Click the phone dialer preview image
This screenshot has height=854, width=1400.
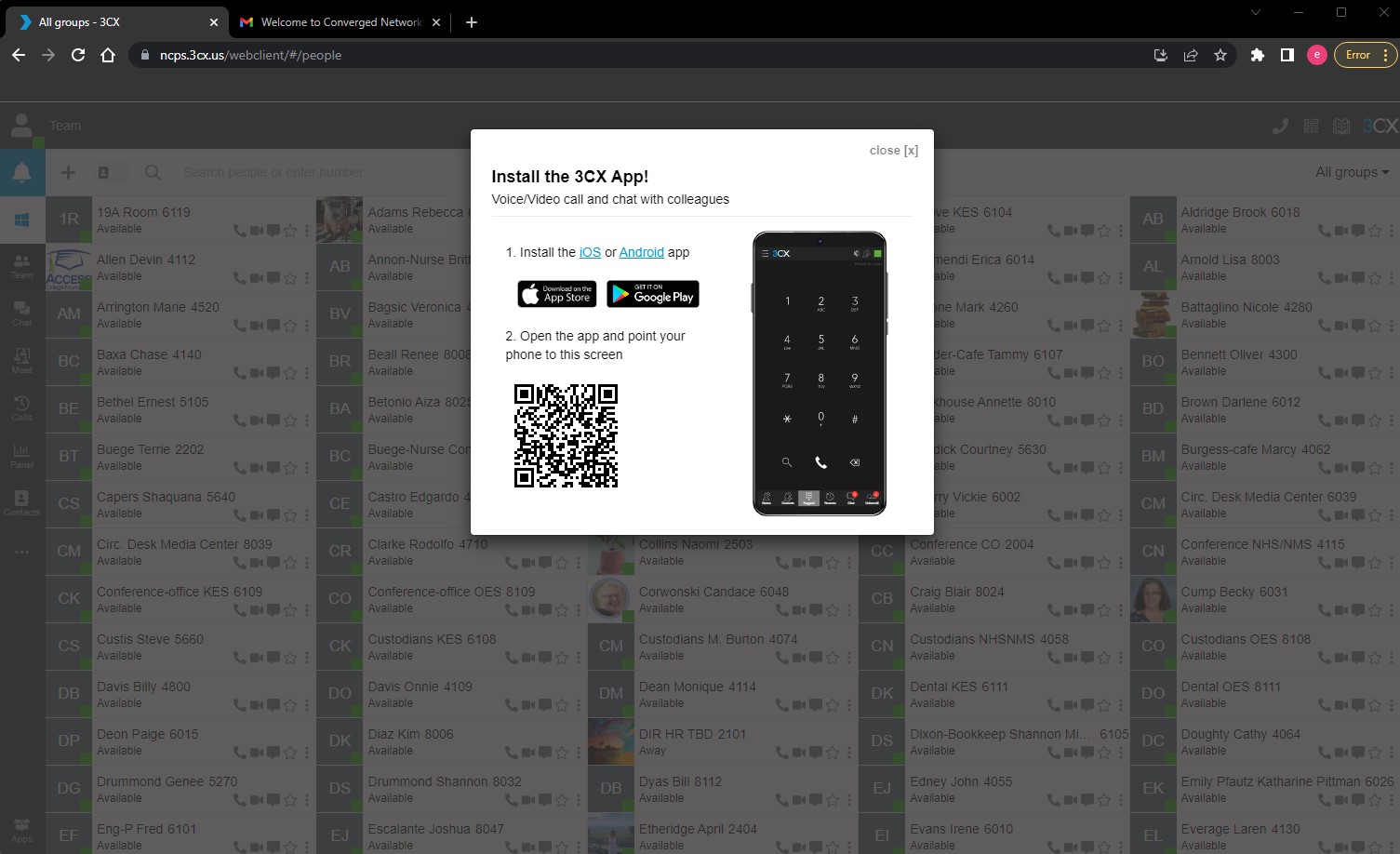click(820, 373)
